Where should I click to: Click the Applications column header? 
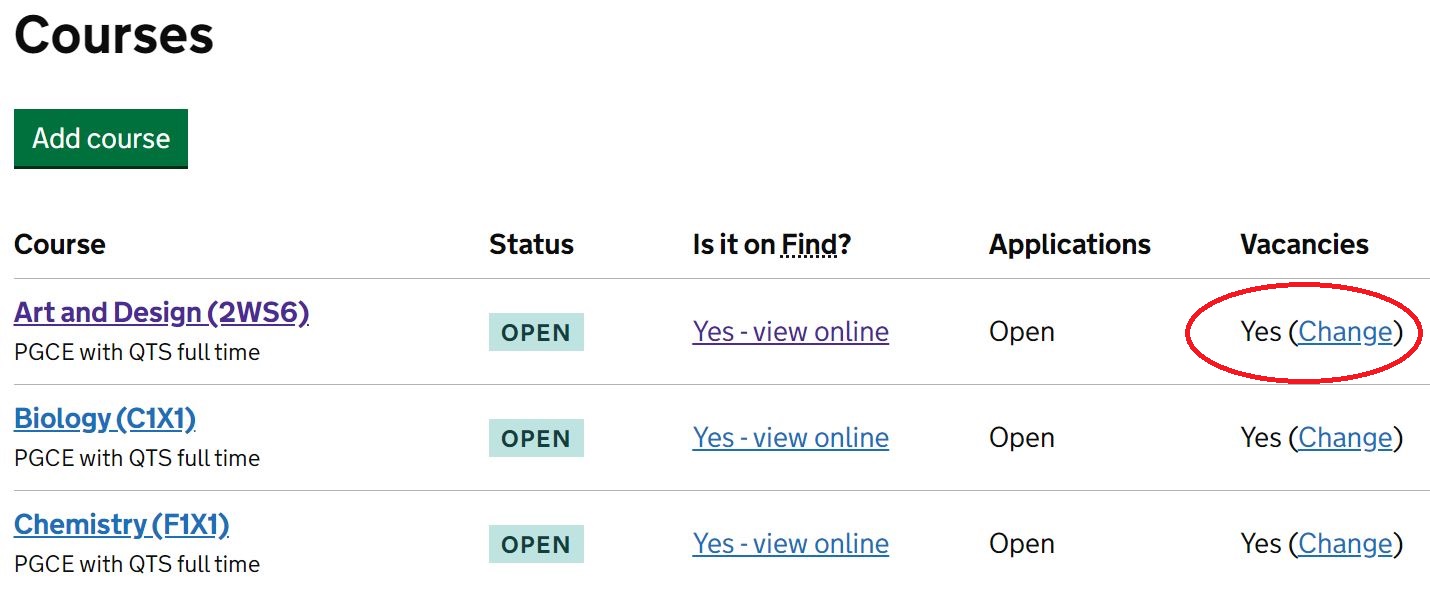coord(1069,245)
